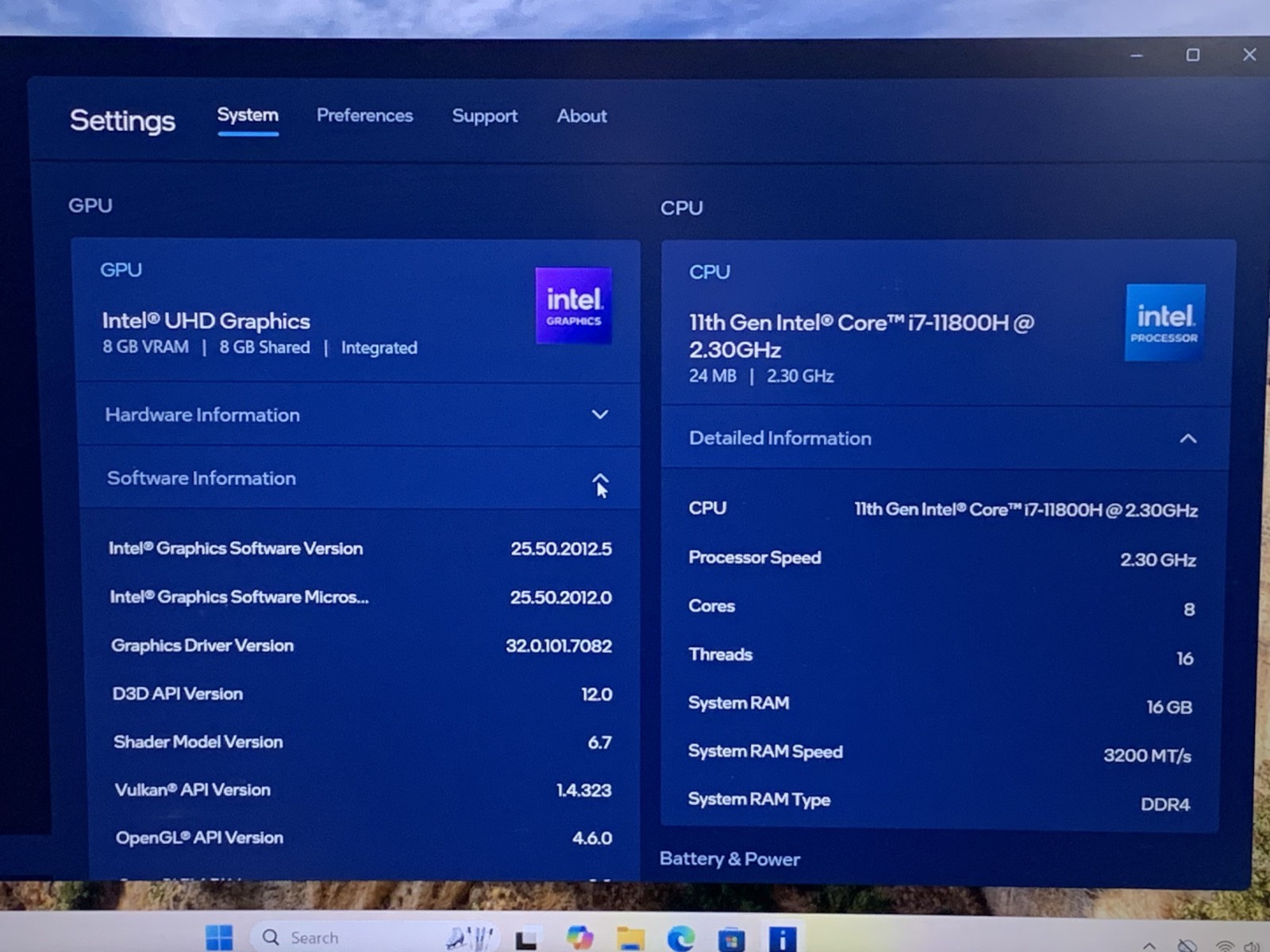Open the About tab
This screenshot has width=1270, height=952.
[582, 116]
